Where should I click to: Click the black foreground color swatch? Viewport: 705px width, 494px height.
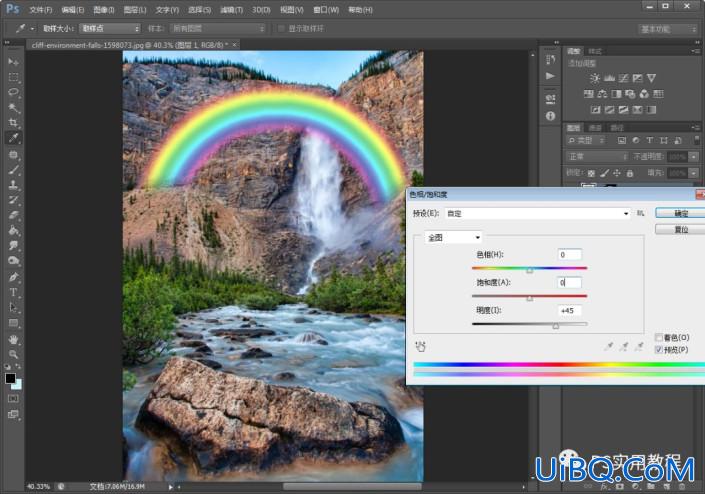[x=10, y=378]
